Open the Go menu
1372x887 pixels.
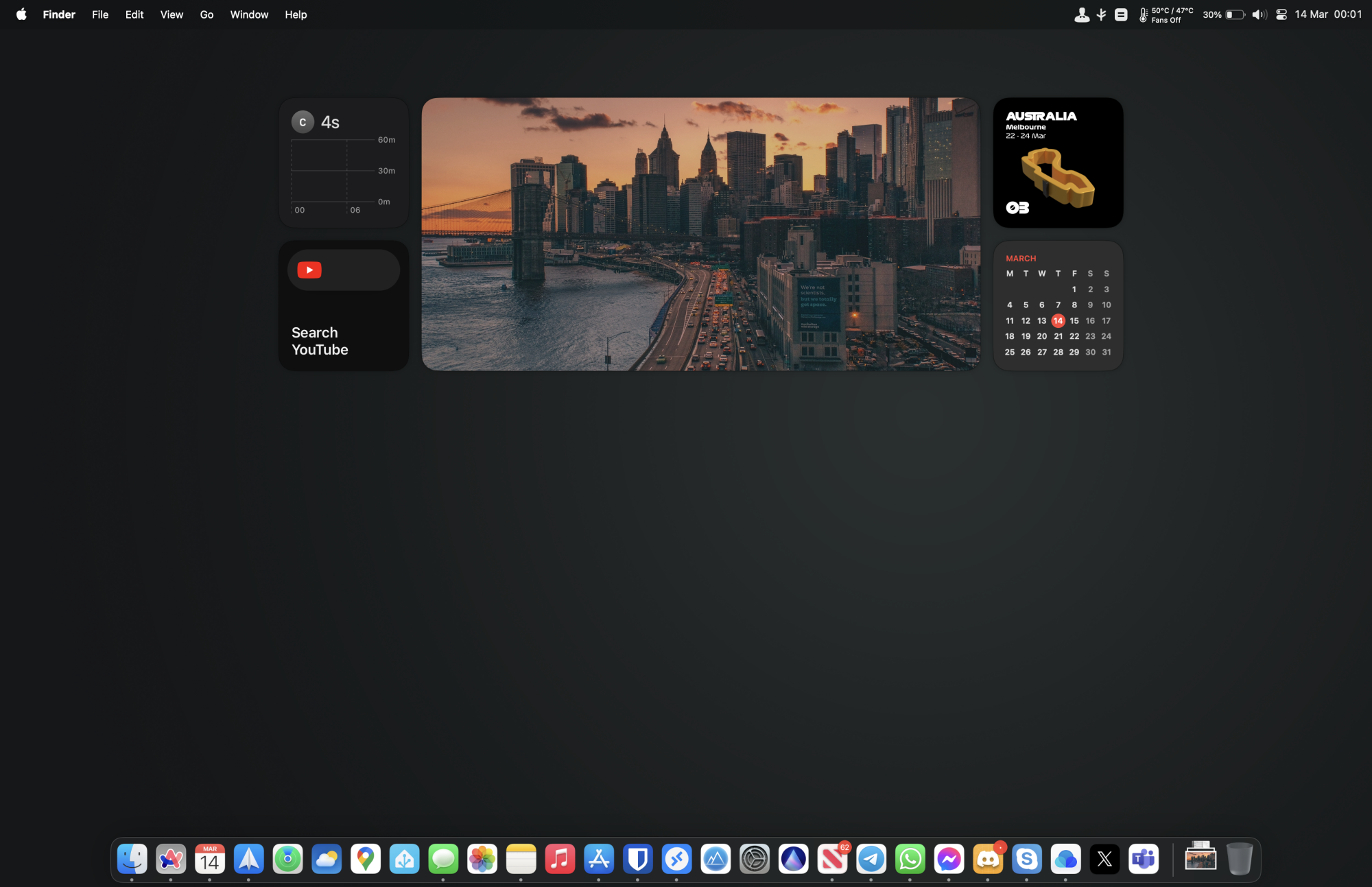206,14
